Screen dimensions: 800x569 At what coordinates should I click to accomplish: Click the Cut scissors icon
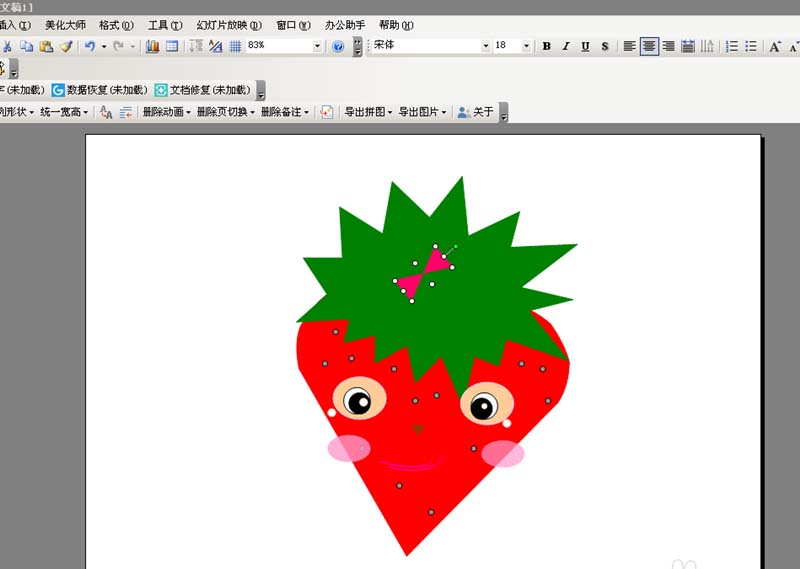7,46
